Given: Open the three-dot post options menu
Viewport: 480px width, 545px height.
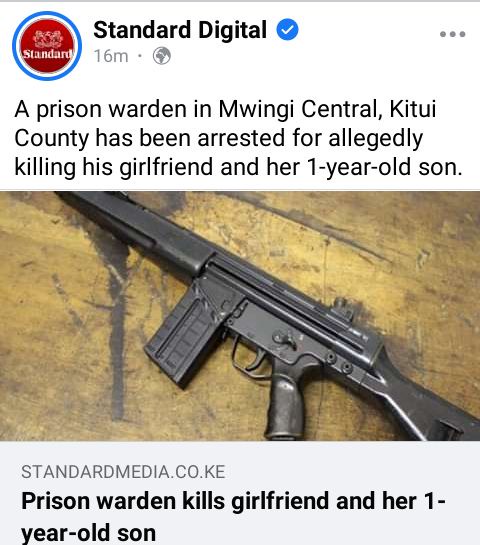Looking at the screenshot, I should (x=452, y=34).
